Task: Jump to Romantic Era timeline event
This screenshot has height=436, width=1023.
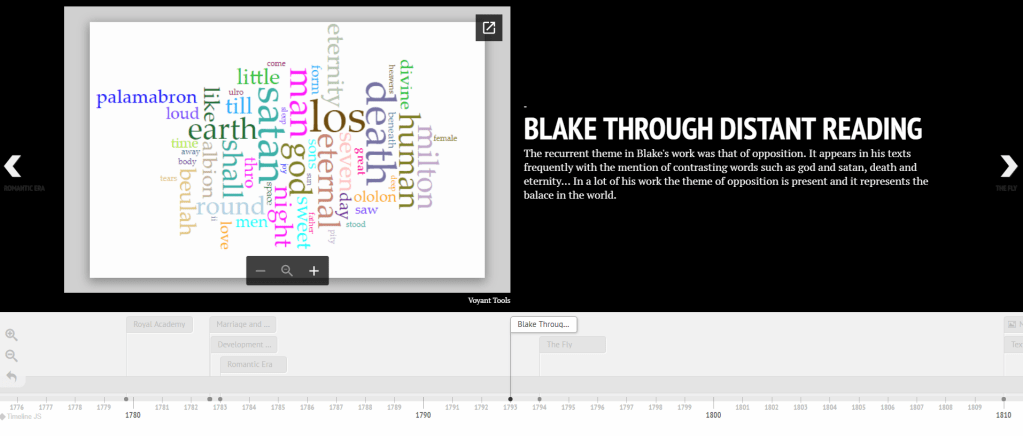Action: (253, 365)
